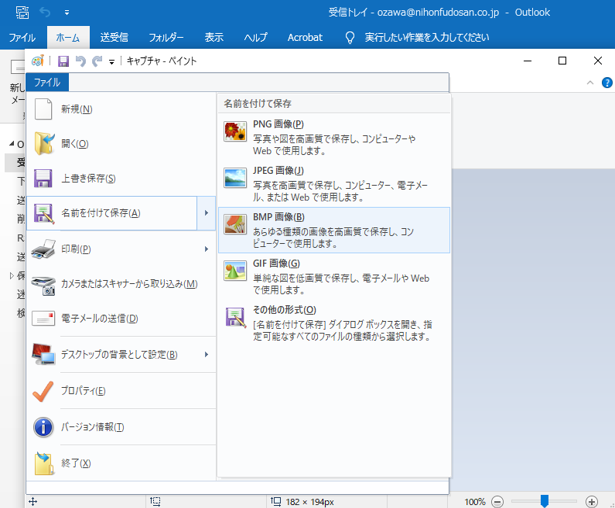Open Paint quick access toolbar customize dropdown
The width and height of the screenshot is (615, 508).
(112, 62)
